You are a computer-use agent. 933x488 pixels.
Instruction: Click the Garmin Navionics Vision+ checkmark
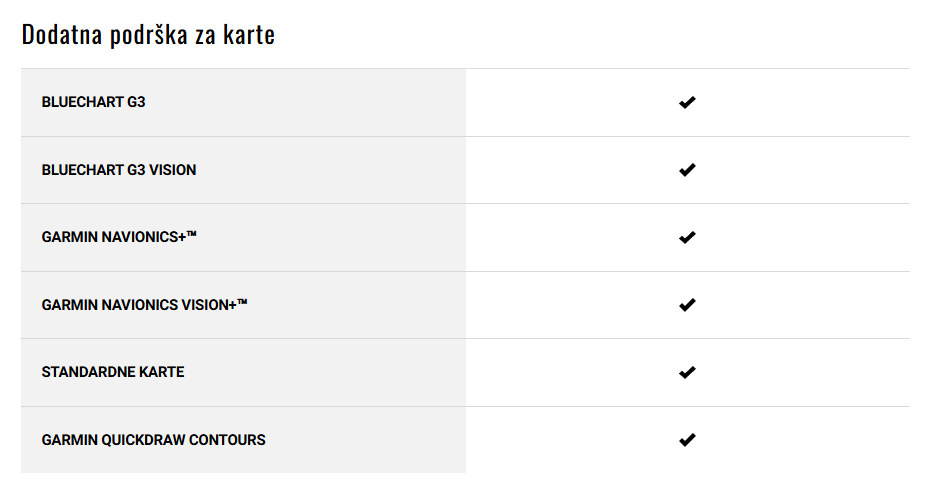687,305
